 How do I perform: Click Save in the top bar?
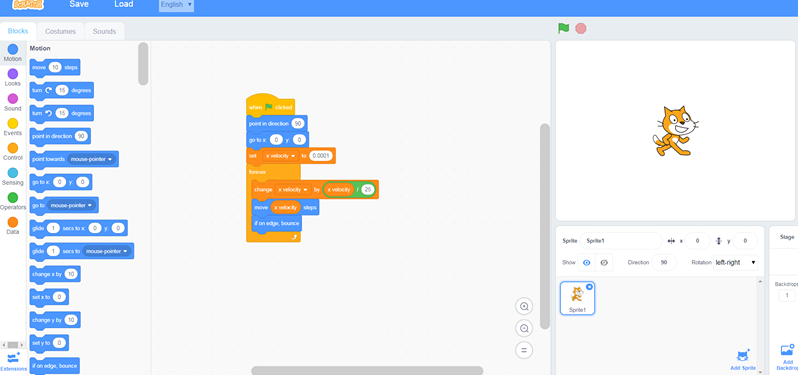click(x=79, y=4)
